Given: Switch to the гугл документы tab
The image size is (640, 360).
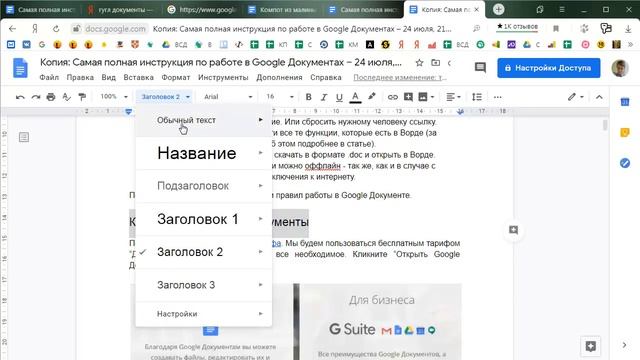Looking at the screenshot, I should pos(120,9).
